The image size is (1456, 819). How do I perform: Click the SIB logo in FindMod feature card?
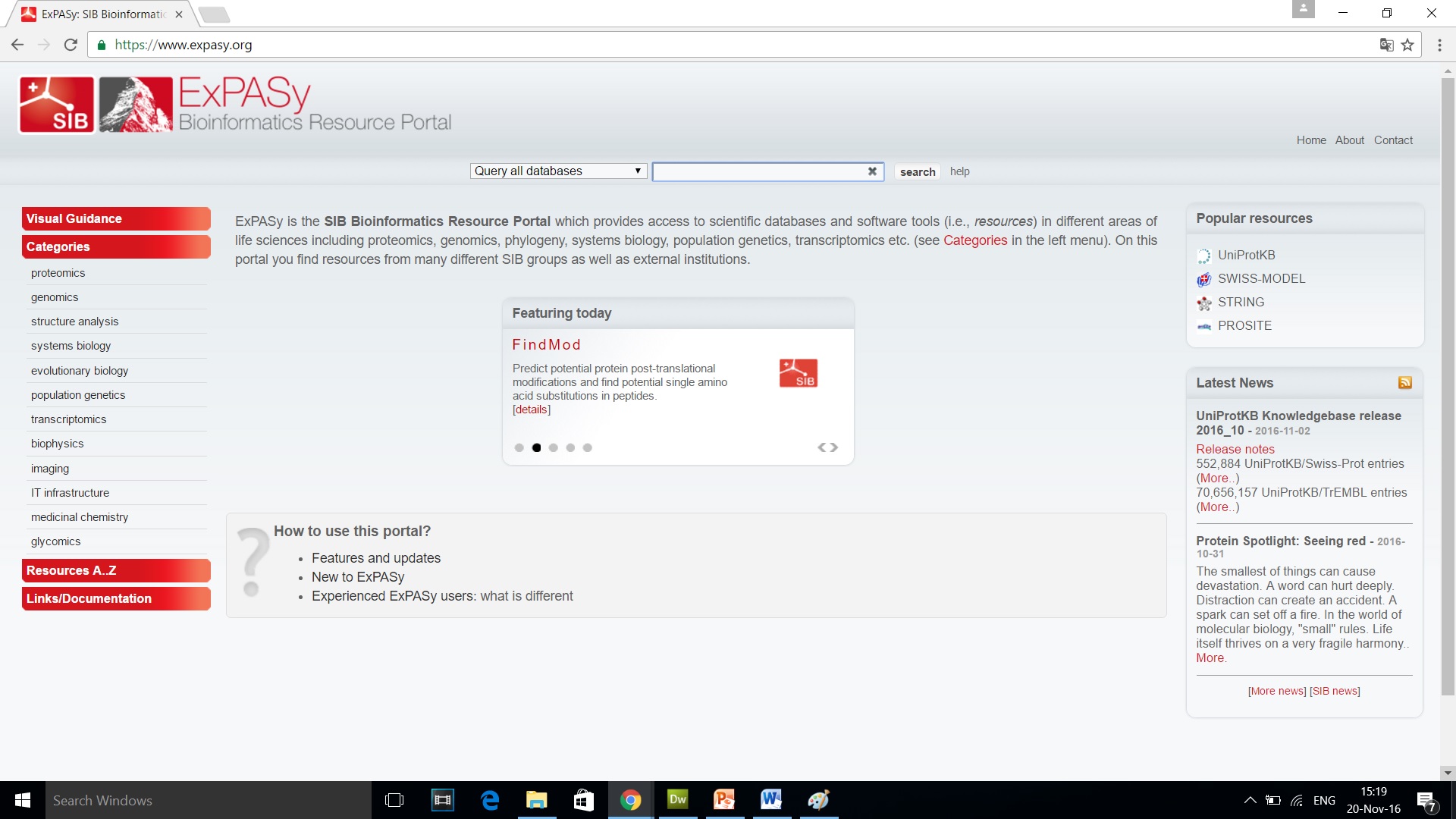pos(799,373)
